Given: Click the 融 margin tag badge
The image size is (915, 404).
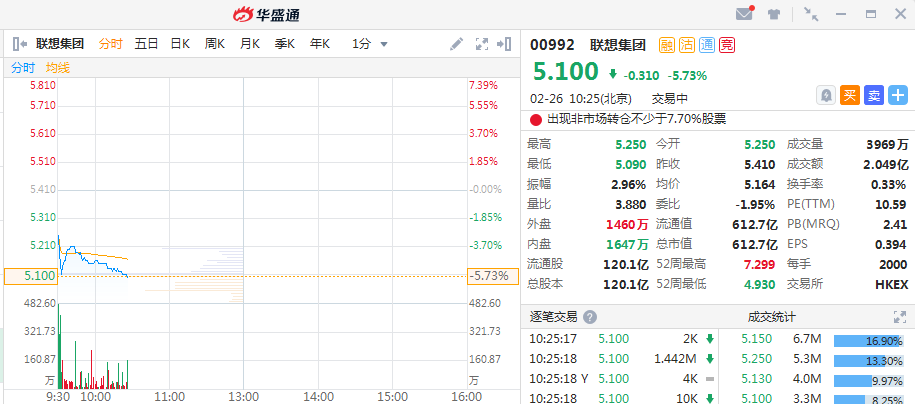Looking at the screenshot, I should [x=667, y=44].
